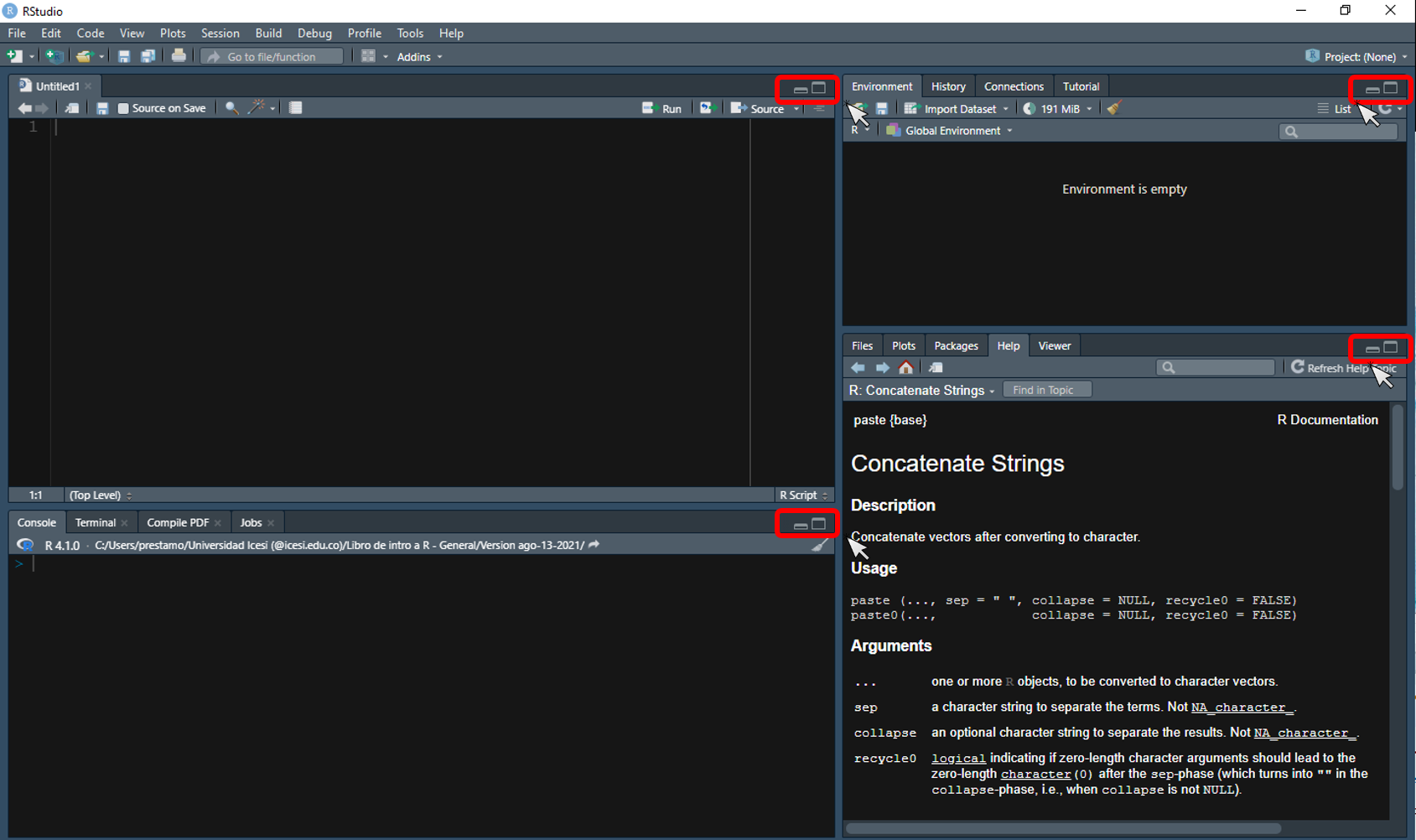Screen dimensions: 1416x840
Task: Open the Session menu
Action: (x=220, y=34)
